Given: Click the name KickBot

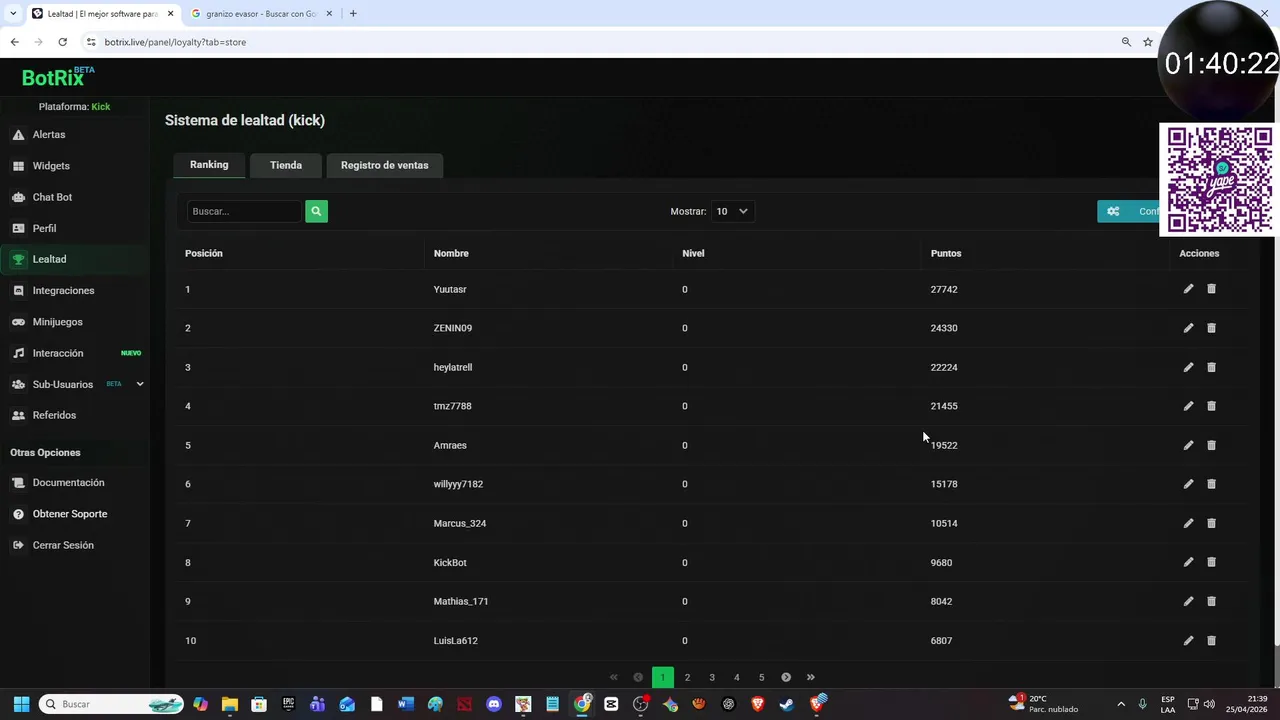Looking at the screenshot, I should pyautogui.click(x=450, y=562).
